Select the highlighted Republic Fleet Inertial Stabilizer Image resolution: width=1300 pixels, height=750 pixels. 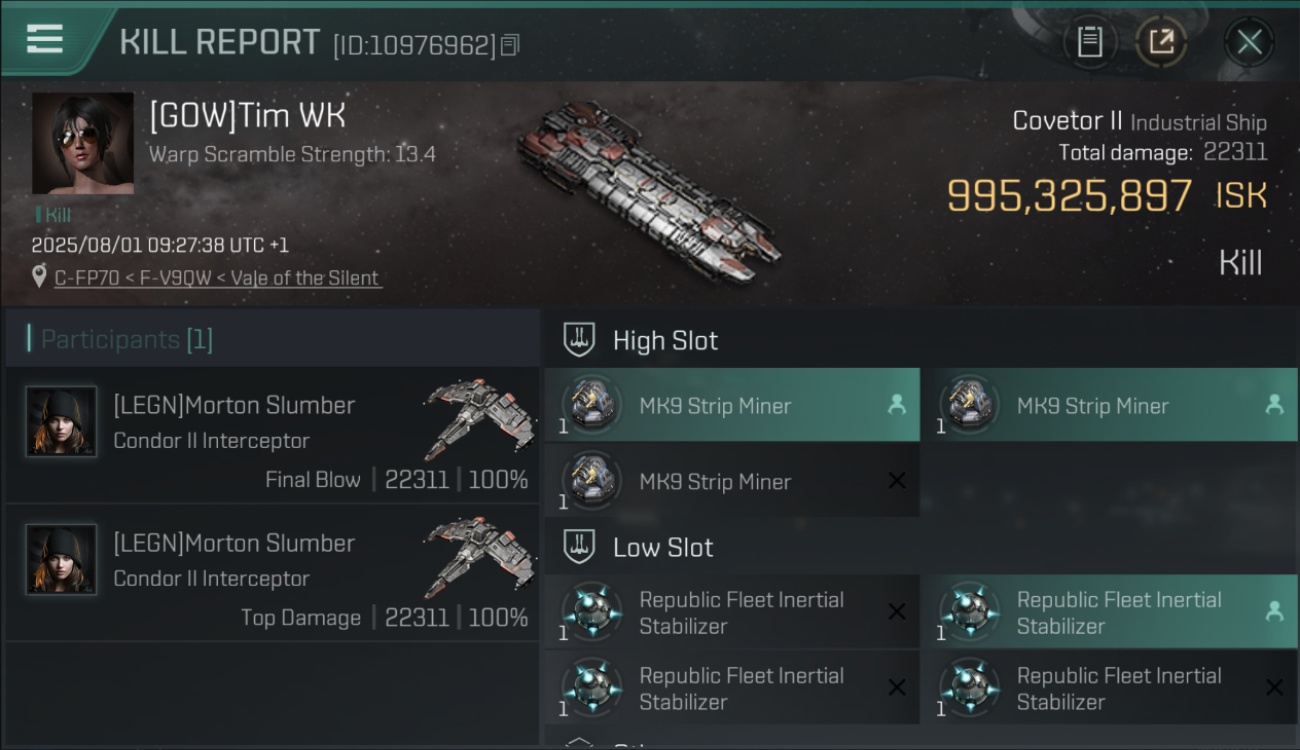click(x=1109, y=612)
